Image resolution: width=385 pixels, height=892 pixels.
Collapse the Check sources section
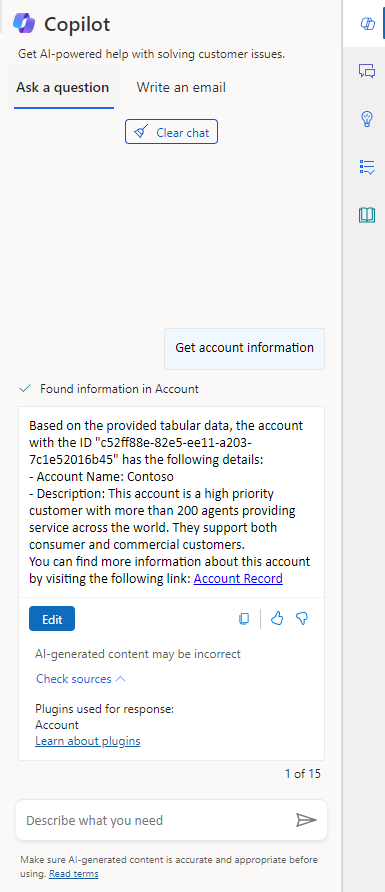(81, 679)
